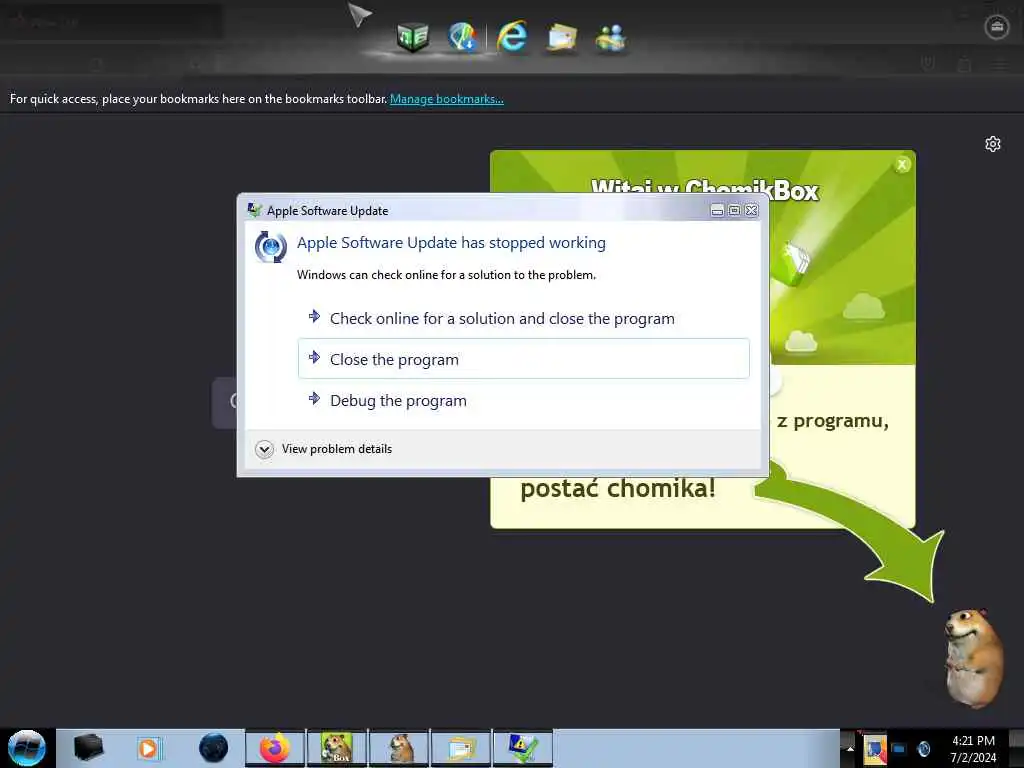Launch the Messenger people dock icon
This screenshot has width=1024, height=768.
pyautogui.click(x=611, y=37)
